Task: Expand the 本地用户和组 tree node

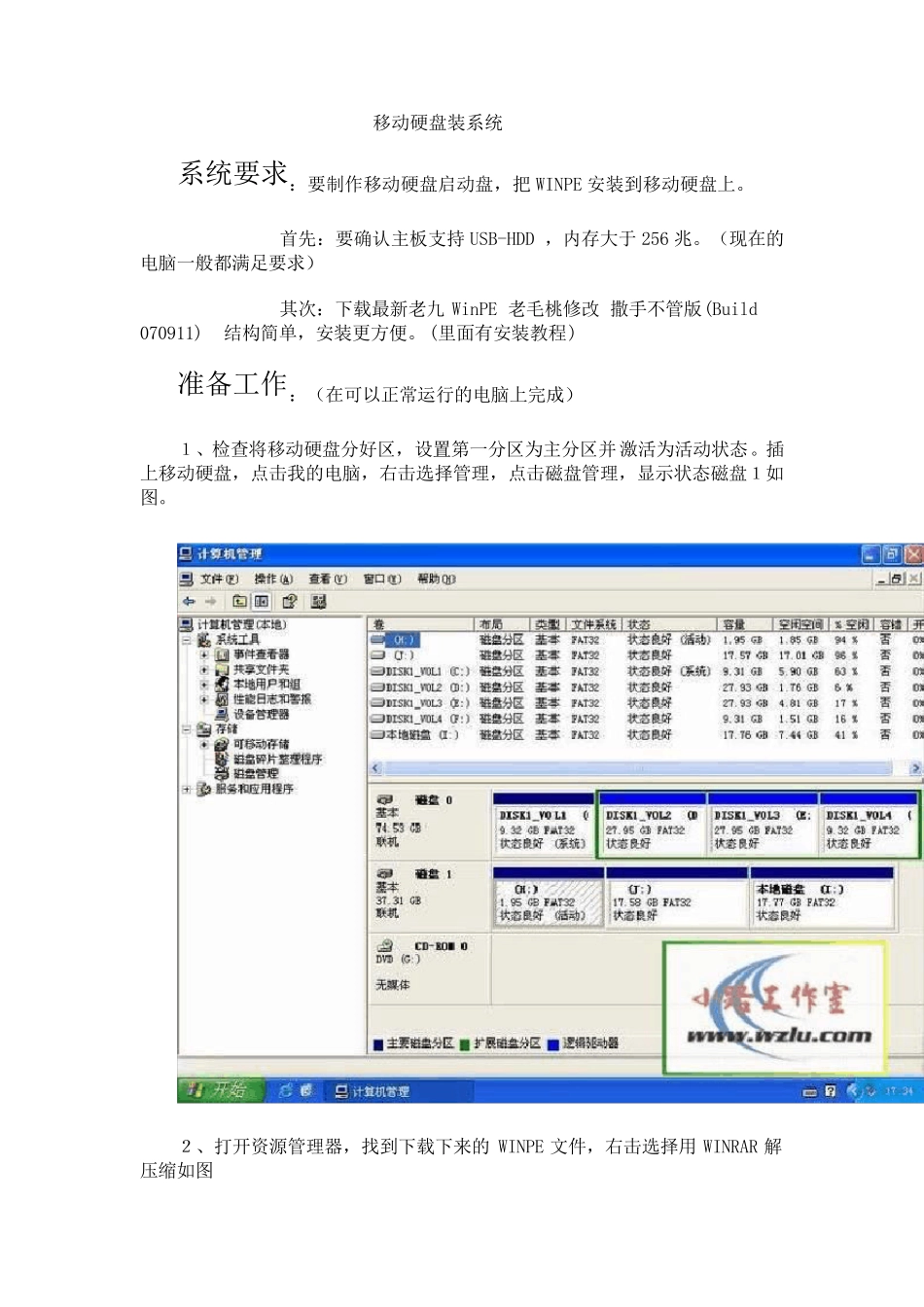Action: [x=204, y=684]
